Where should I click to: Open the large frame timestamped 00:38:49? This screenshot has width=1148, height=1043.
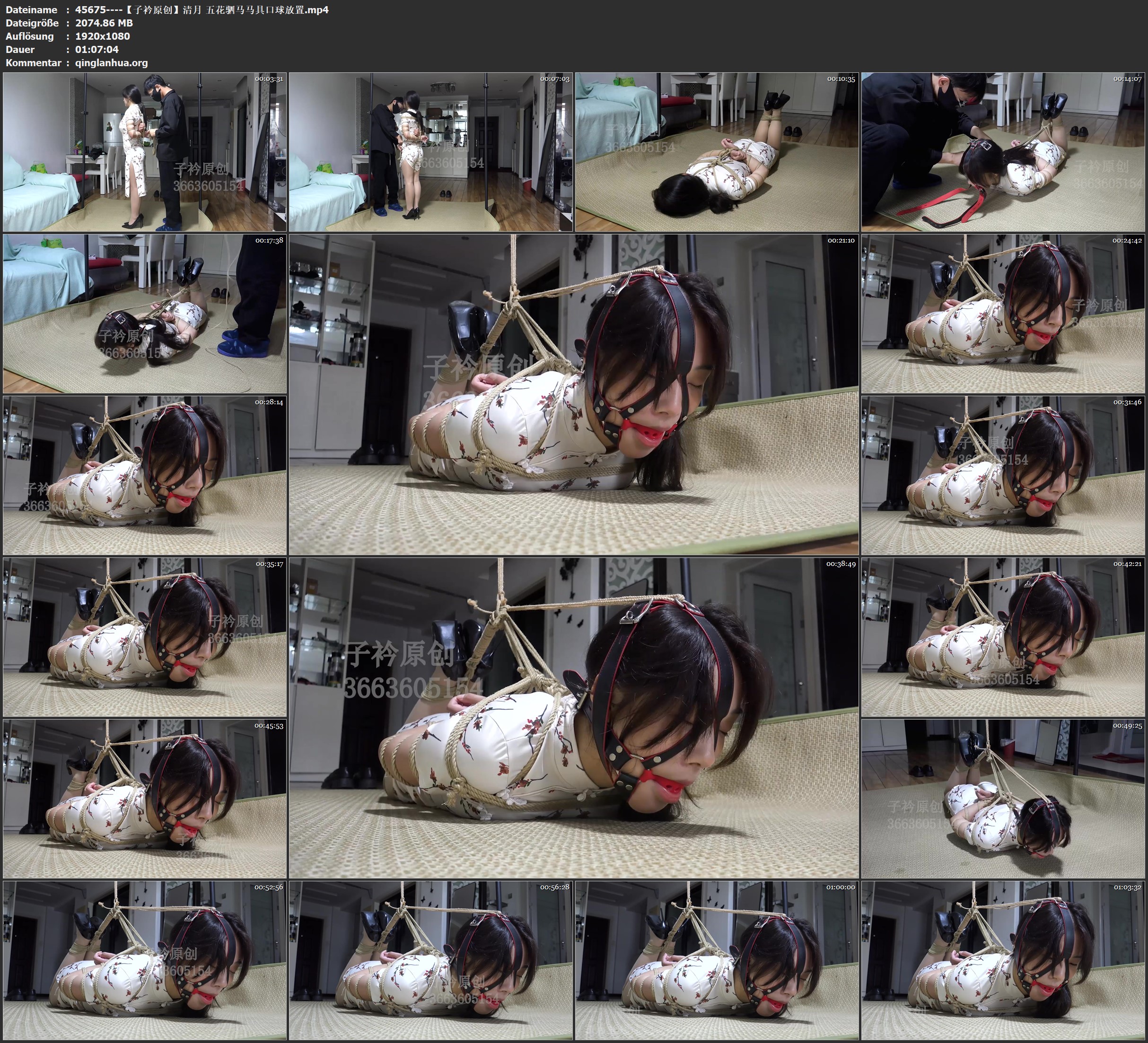coord(573,718)
